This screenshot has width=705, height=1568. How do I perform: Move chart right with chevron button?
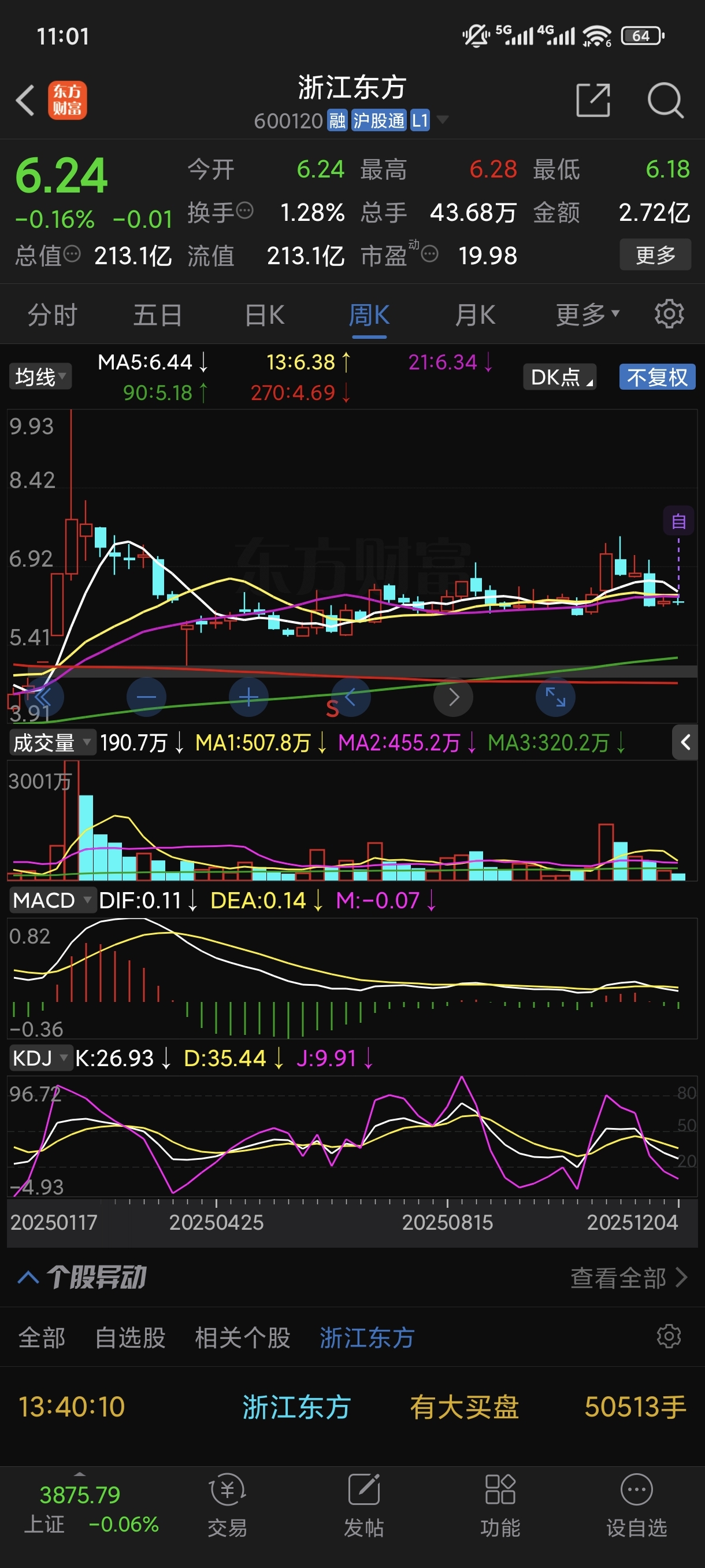click(453, 697)
